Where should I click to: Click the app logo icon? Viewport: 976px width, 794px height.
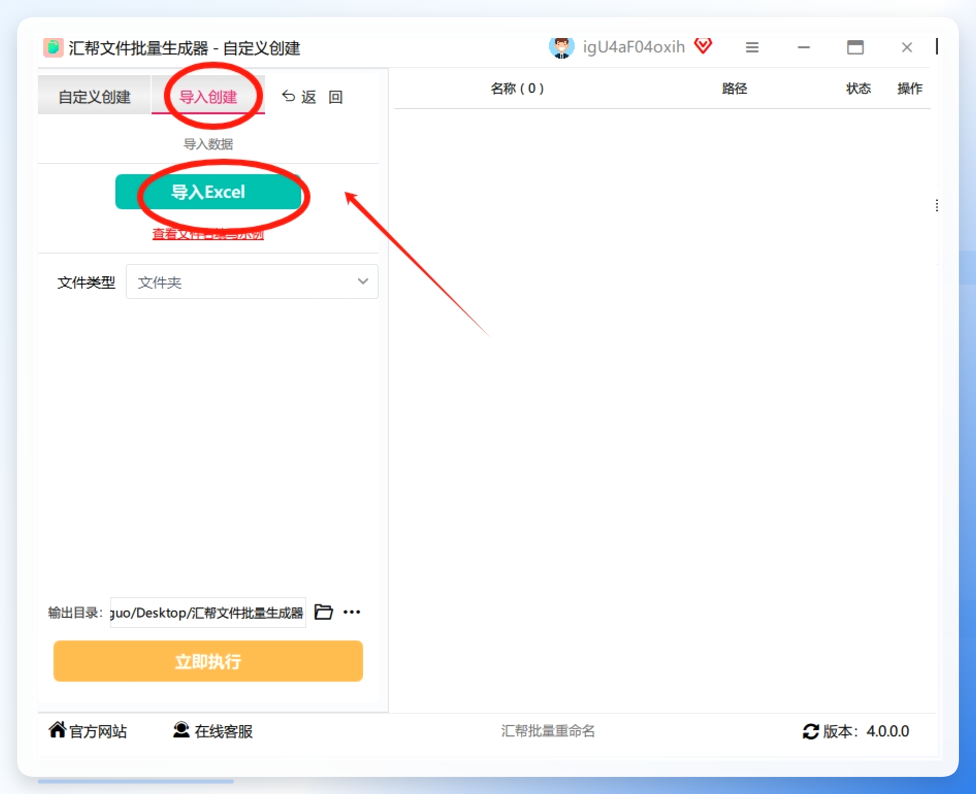pyautogui.click(x=53, y=47)
